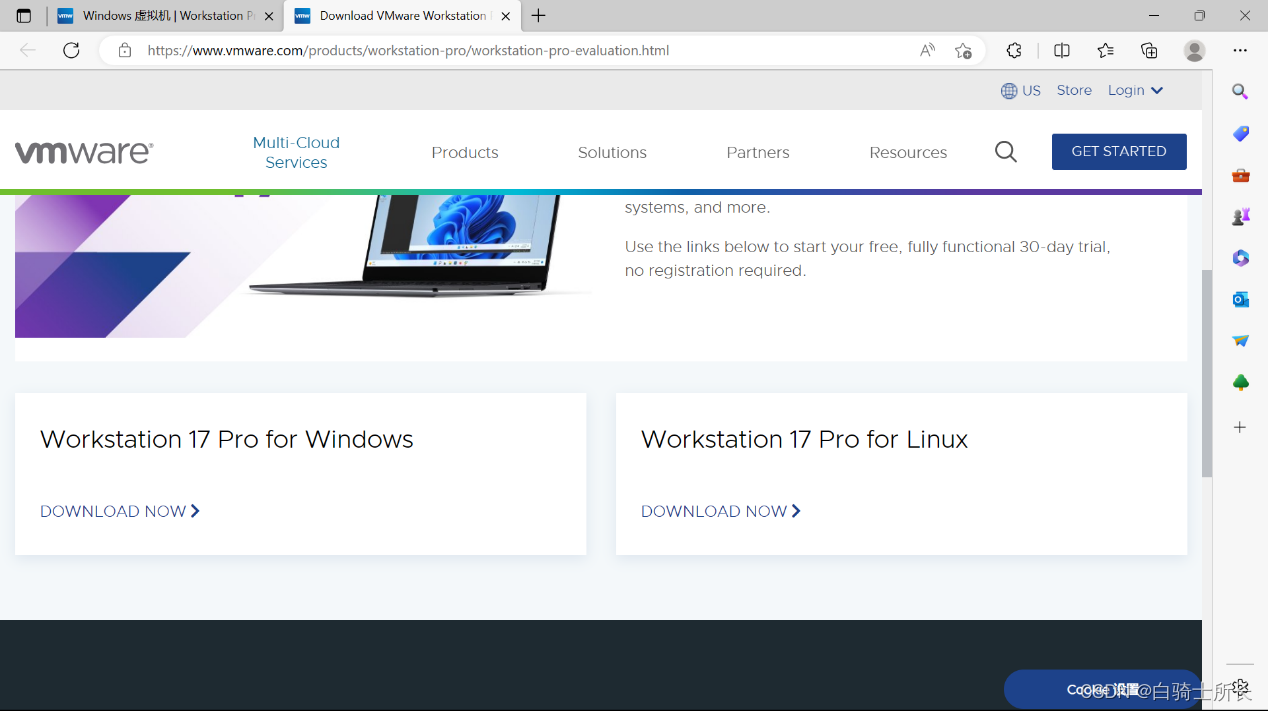Open sidebar Outlook icon
This screenshot has height=711, width=1268.
click(x=1240, y=299)
